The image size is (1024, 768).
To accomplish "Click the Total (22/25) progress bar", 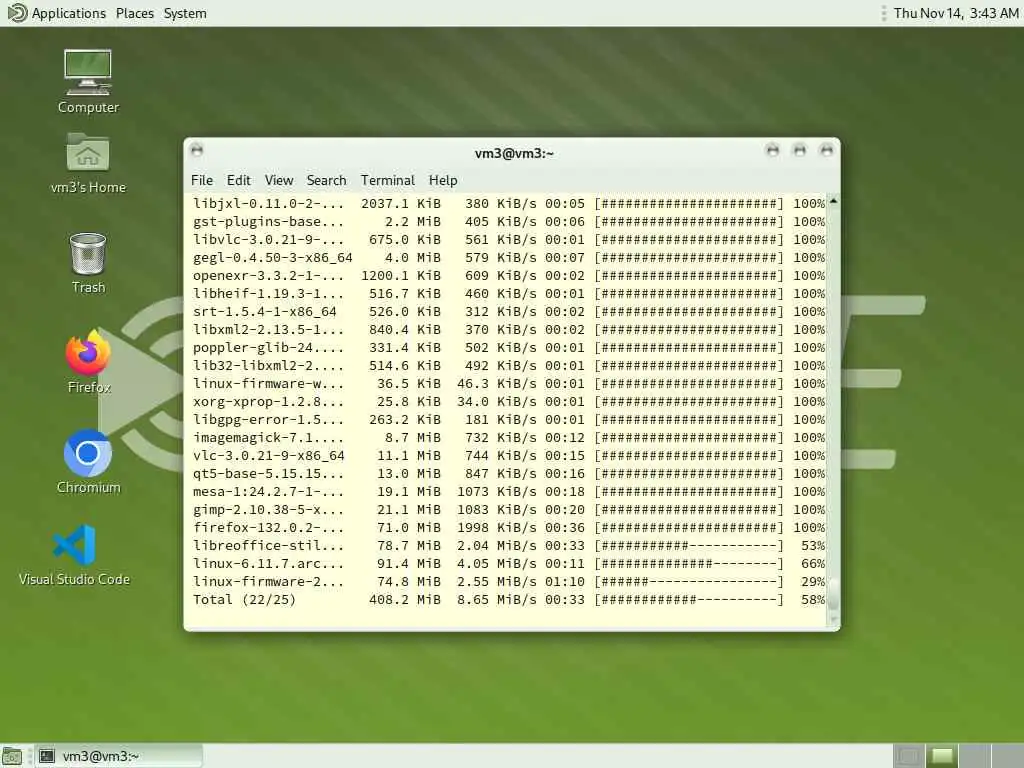I will click(689, 600).
